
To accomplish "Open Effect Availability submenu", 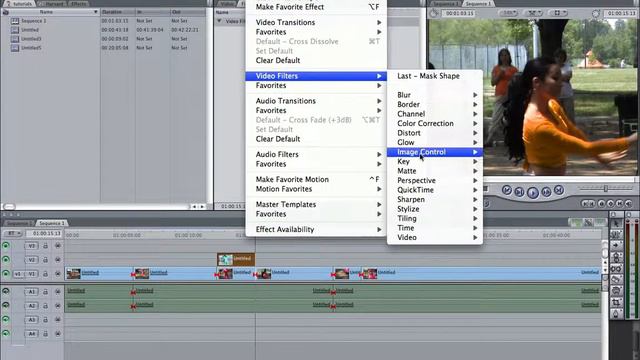I will click(316, 229).
